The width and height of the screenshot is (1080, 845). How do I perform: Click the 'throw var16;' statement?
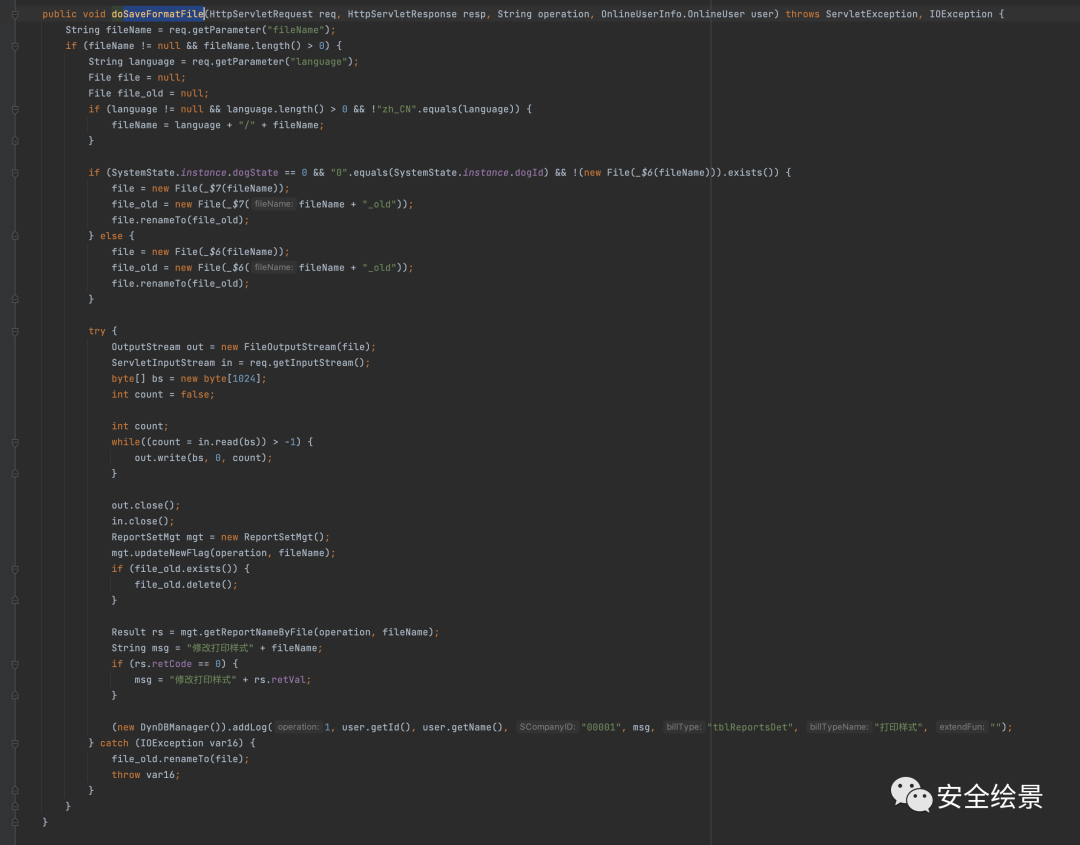(145, 775)
